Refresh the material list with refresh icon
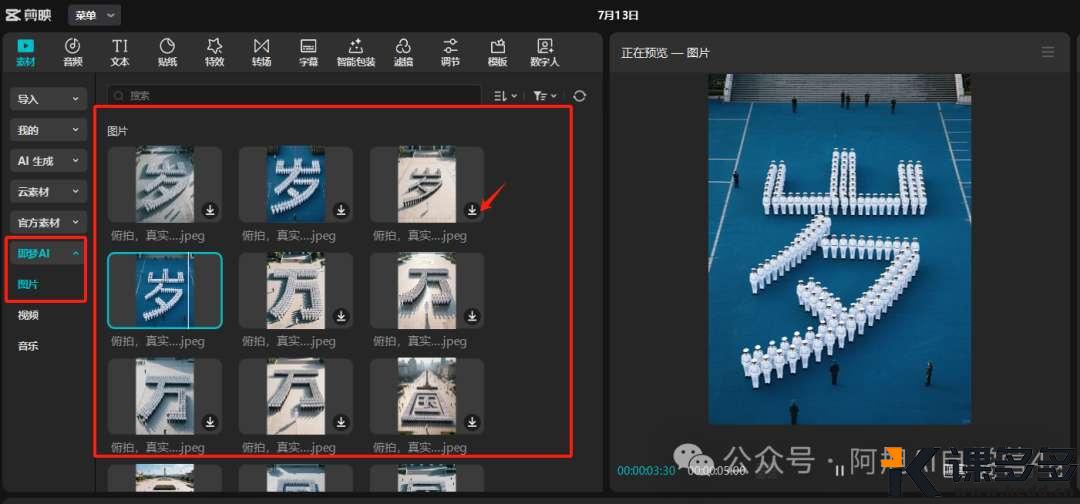The image size is (1080, 504). [x=579, y=96]
